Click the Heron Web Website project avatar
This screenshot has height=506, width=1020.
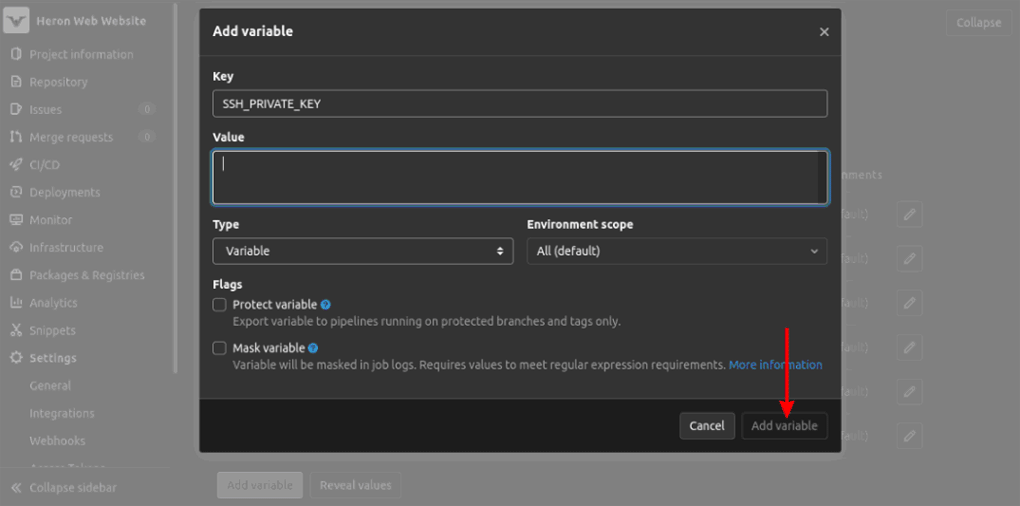coord(16,21)
